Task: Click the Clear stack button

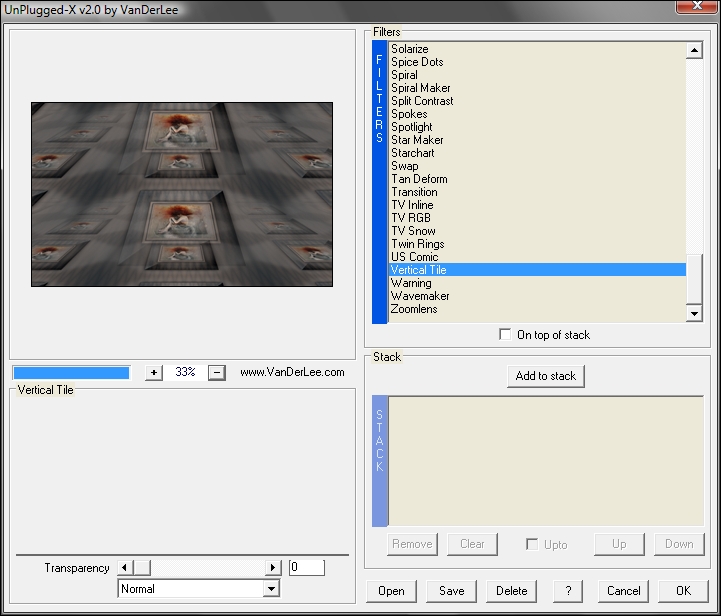Action: click(472, 544)
